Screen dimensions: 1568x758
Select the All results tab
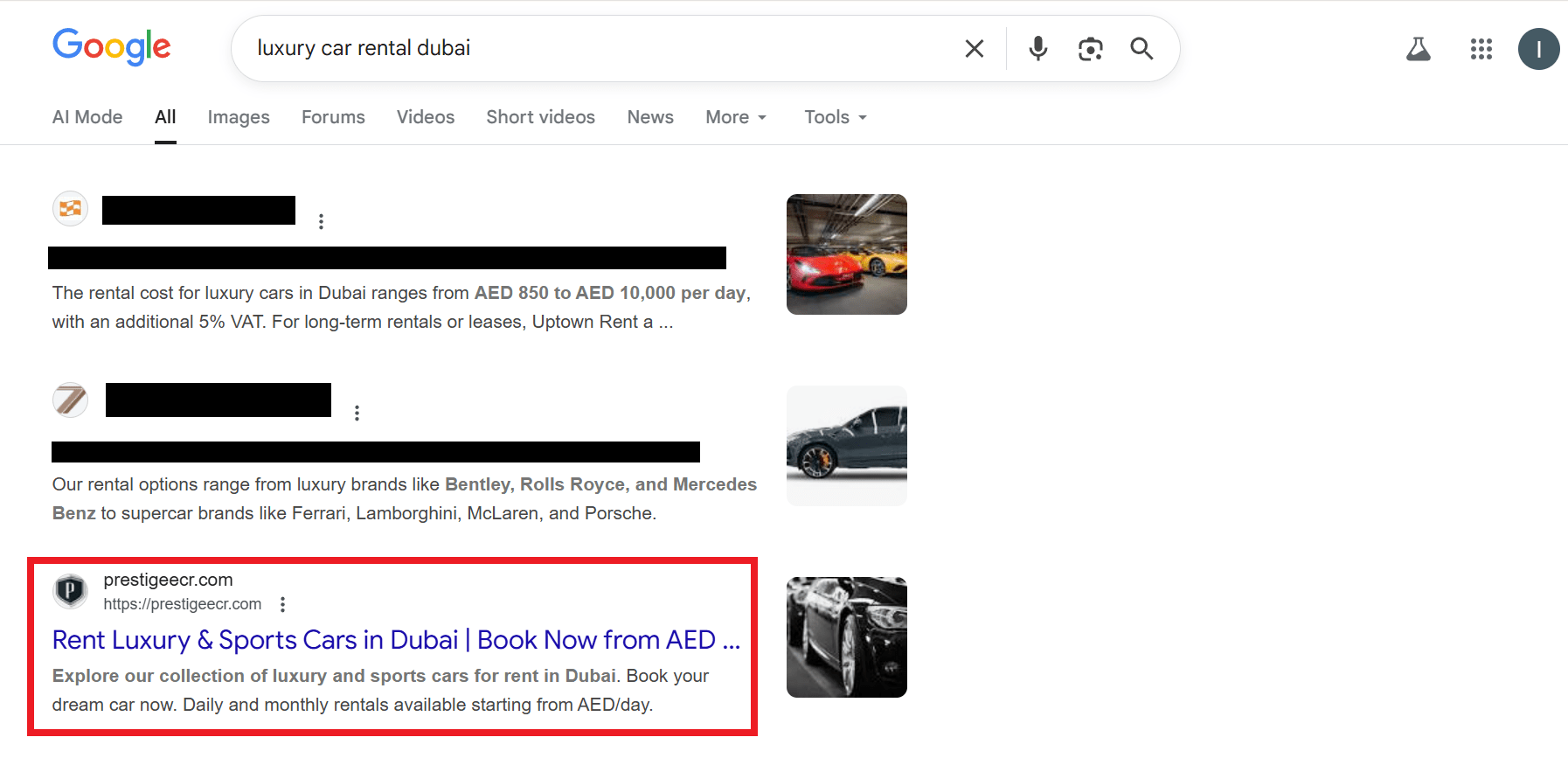click(x=165, y=117)
